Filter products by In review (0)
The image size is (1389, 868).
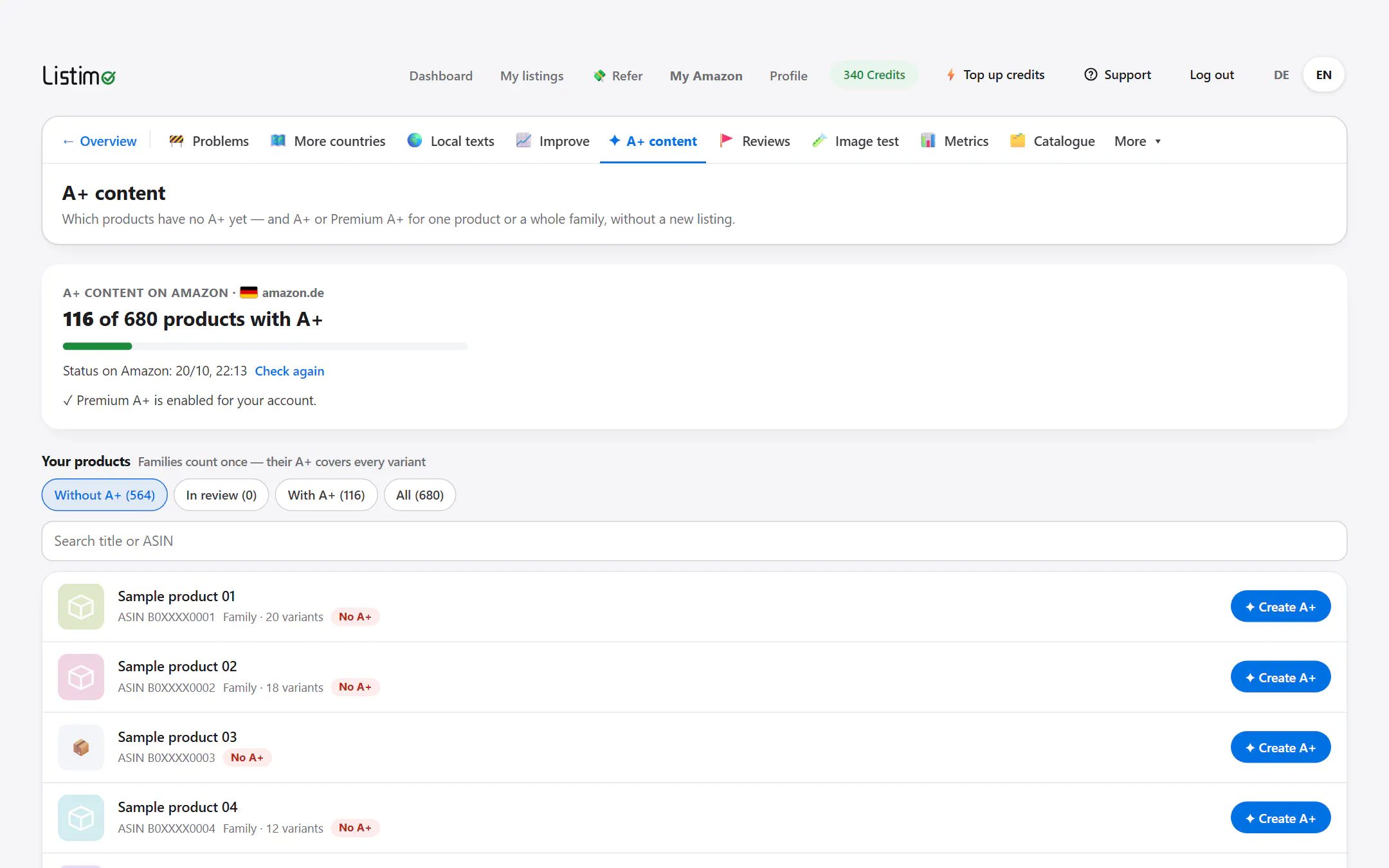[x=221, y=494]
